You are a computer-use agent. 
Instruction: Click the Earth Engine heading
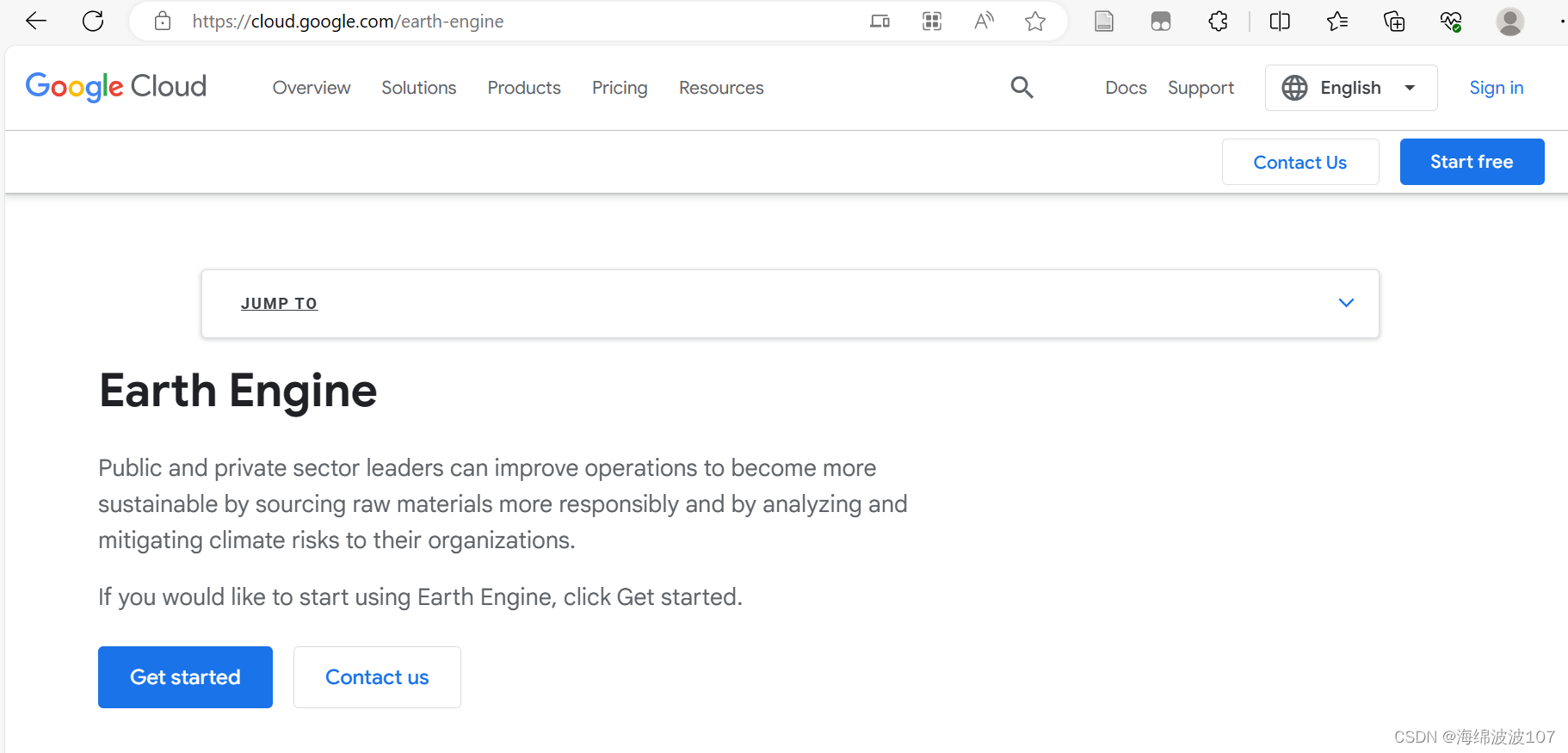pos(238,391)
